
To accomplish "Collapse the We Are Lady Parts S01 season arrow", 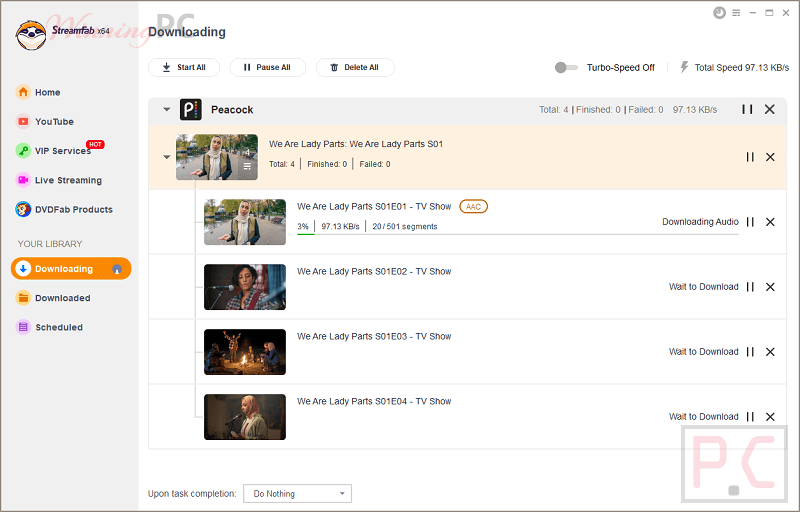I will coord(166,157).
